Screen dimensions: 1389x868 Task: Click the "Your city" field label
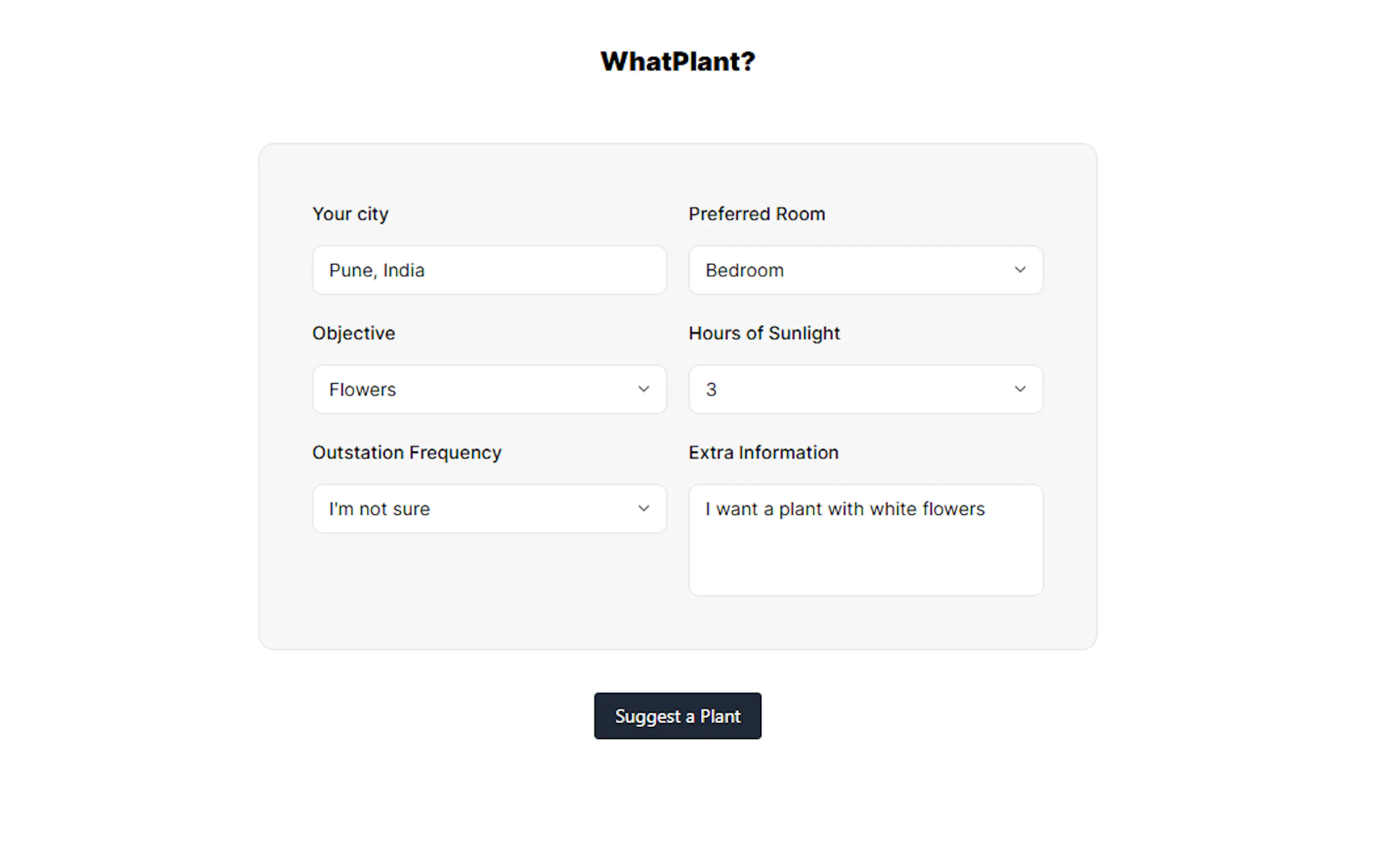[x=351, y=214]
